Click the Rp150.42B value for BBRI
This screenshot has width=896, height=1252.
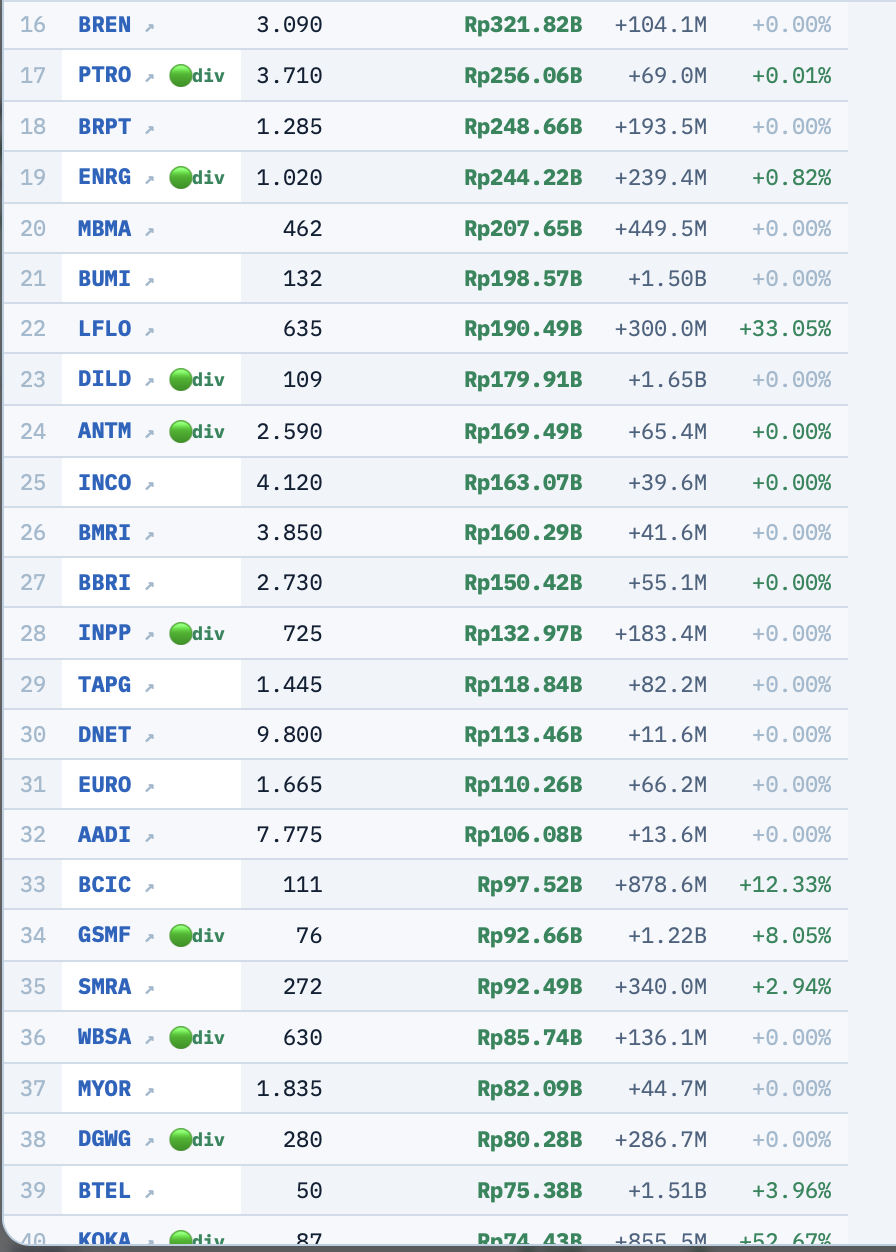click(523, 583)
